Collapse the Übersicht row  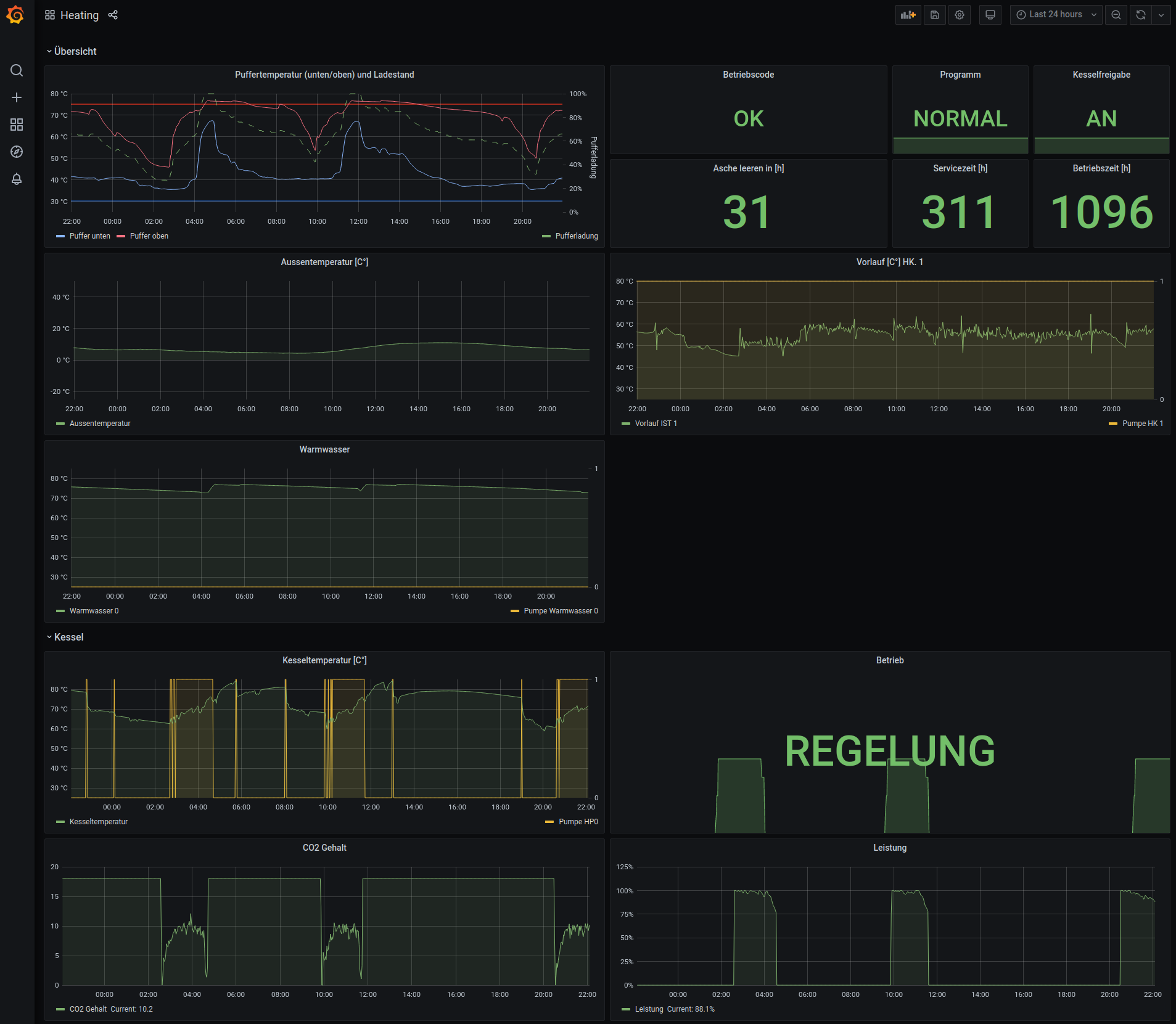72,51
